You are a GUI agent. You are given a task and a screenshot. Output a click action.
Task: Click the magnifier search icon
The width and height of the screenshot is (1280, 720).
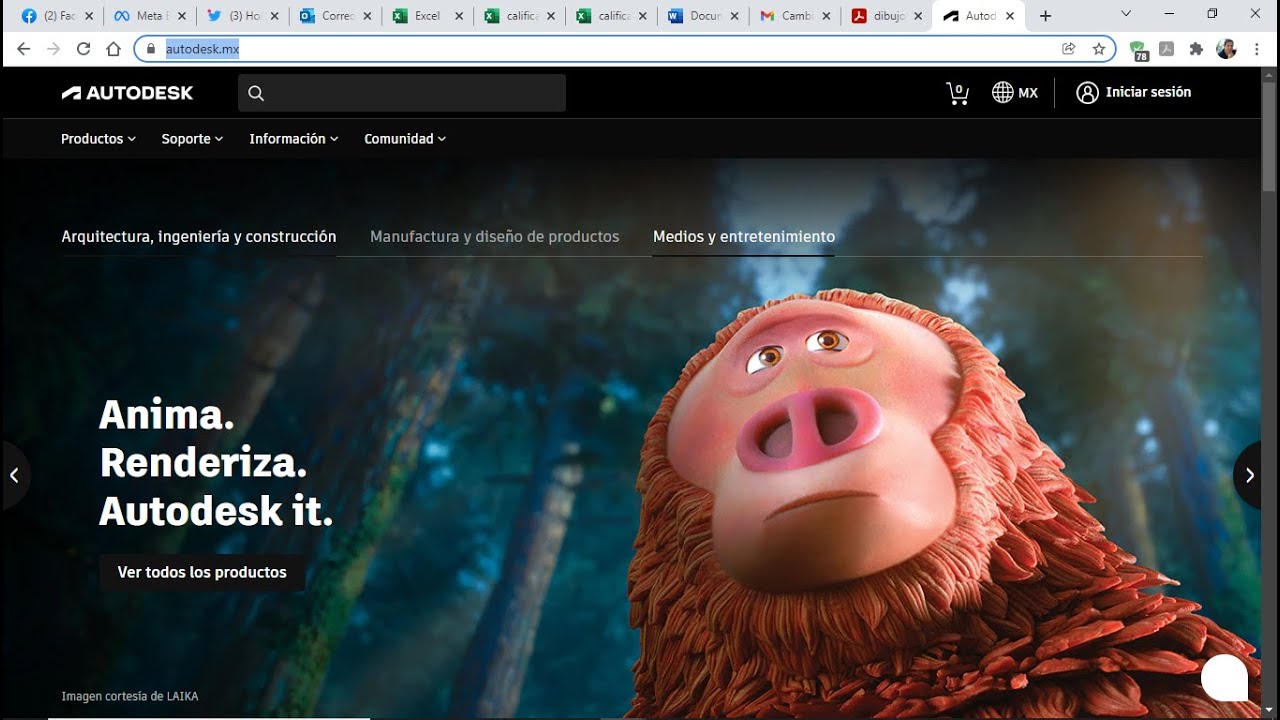[x=256, y=93]
